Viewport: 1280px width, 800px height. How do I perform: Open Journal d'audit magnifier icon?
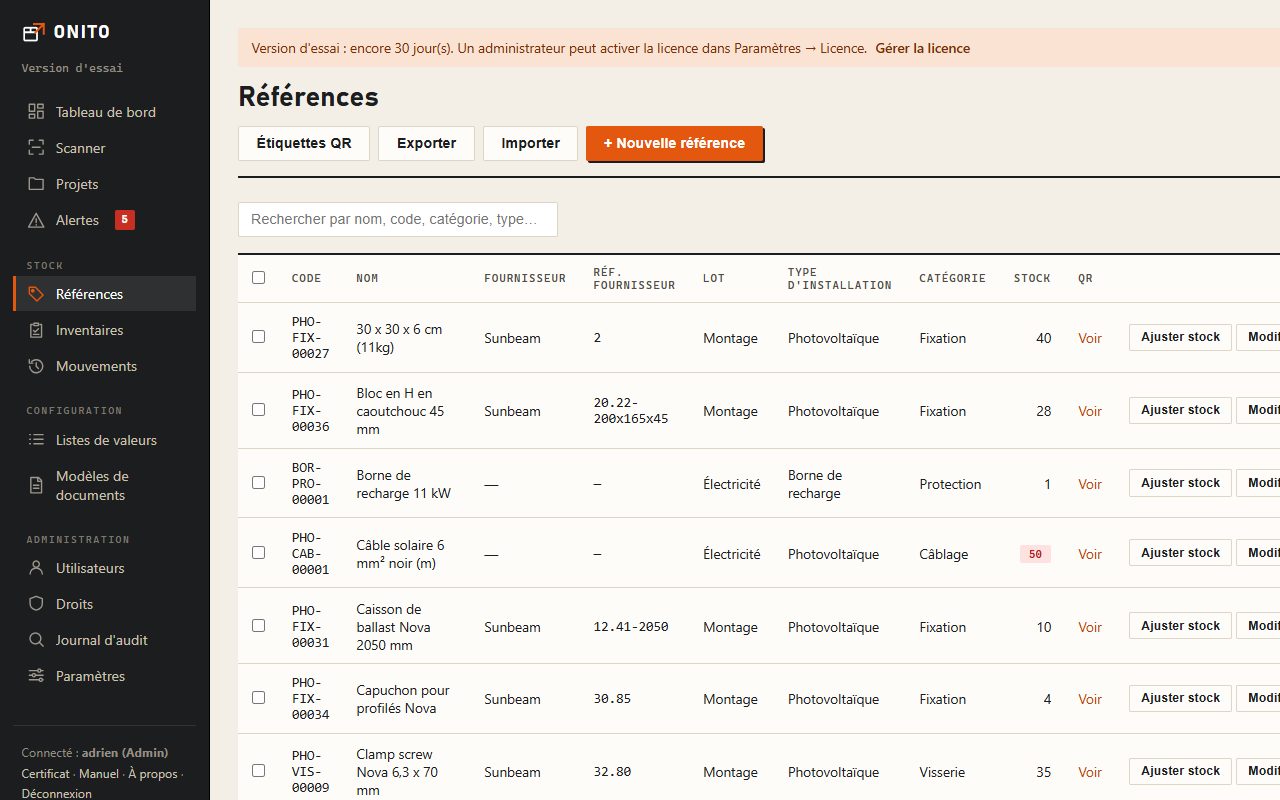click(x=36, y=640)
